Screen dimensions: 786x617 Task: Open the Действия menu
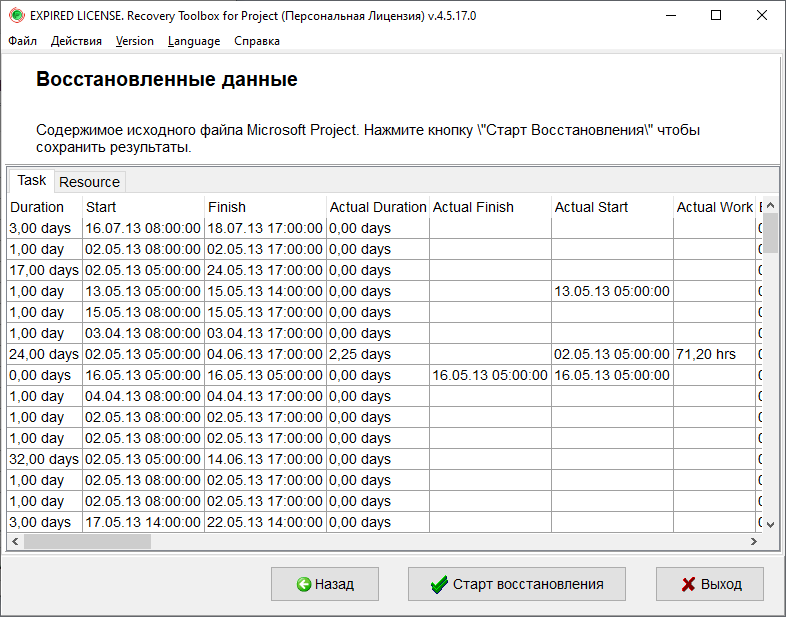point(76,41)
